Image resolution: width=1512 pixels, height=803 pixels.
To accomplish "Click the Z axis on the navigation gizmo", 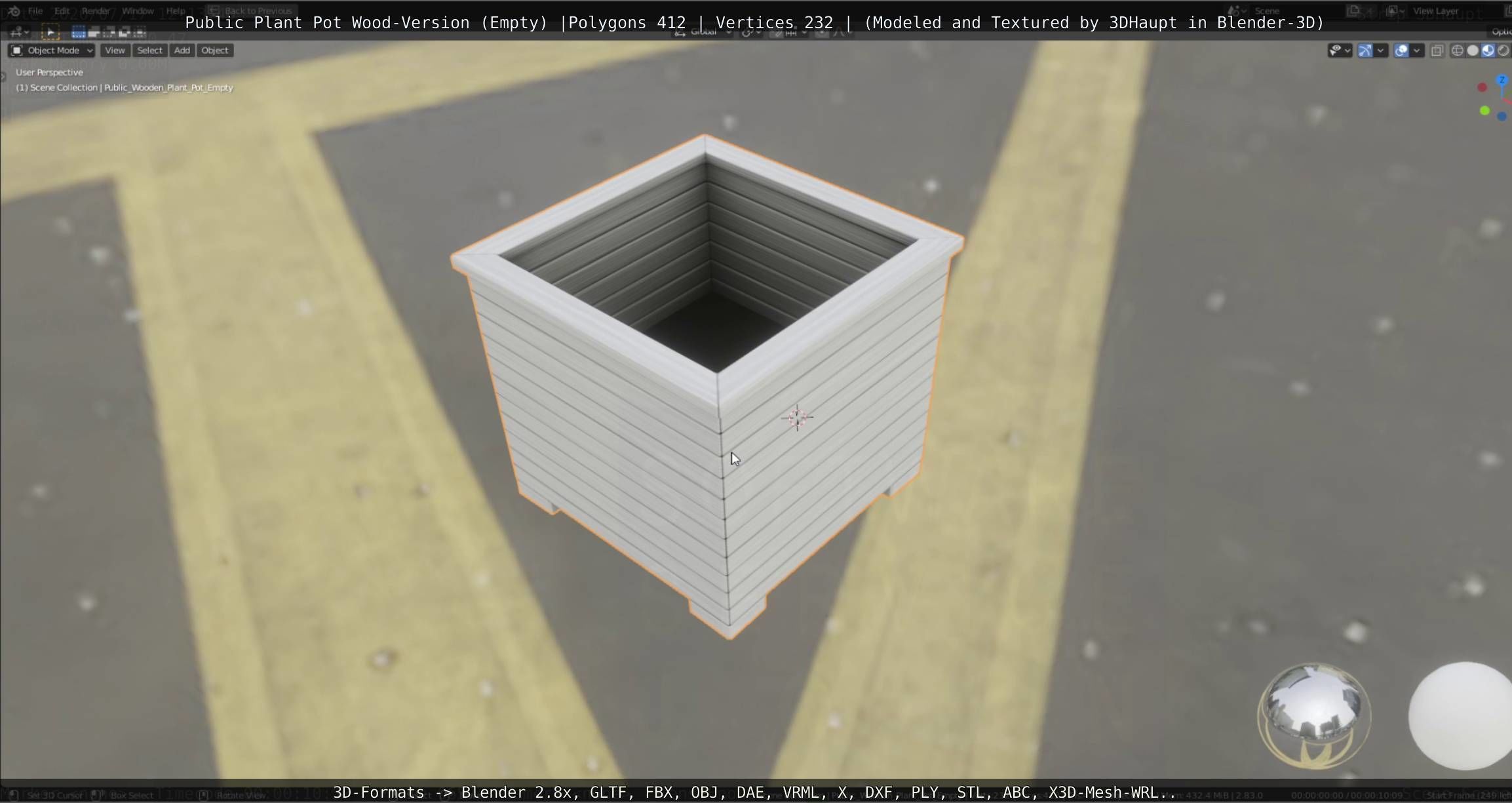I will 1502,80.
